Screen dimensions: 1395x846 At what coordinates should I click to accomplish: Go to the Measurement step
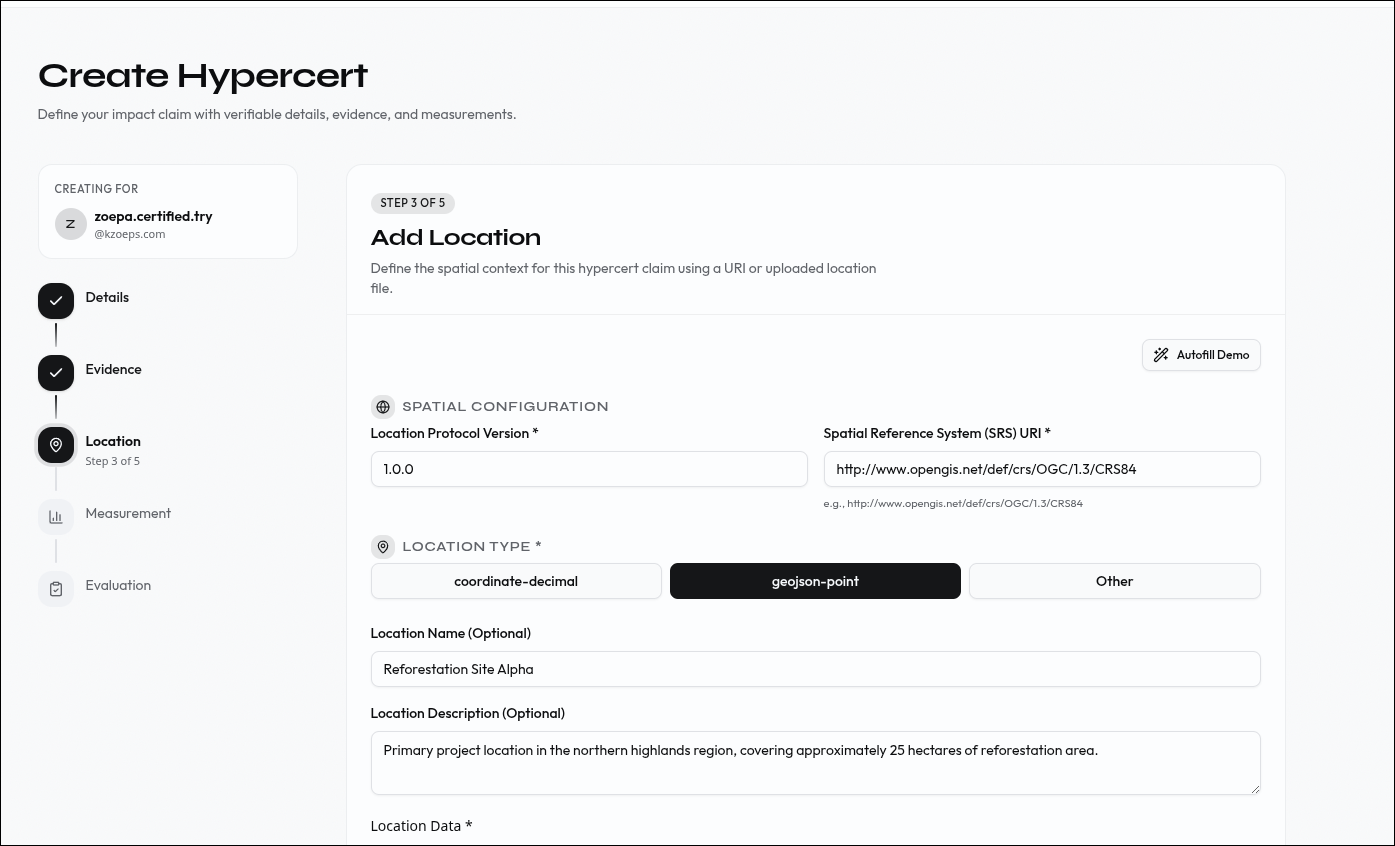click(x=128, y=513)
